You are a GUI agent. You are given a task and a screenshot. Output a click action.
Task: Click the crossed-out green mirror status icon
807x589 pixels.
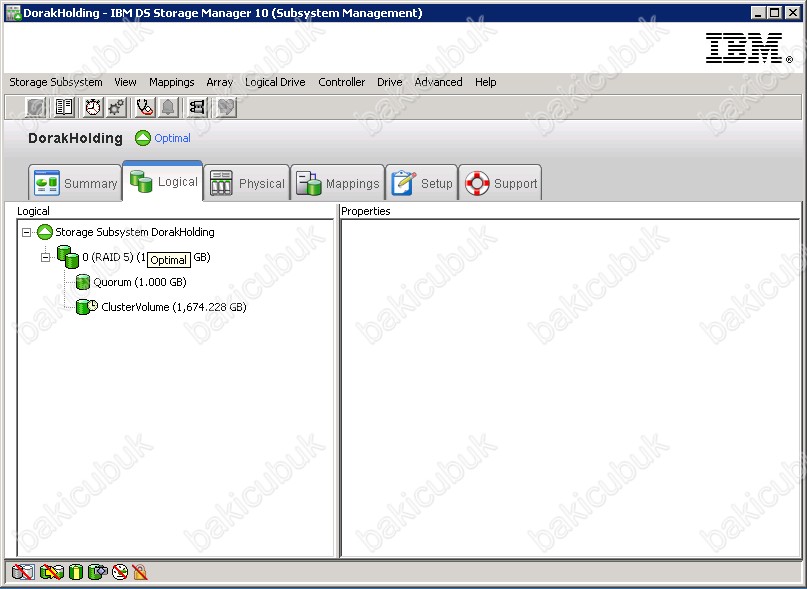point(52,572)
